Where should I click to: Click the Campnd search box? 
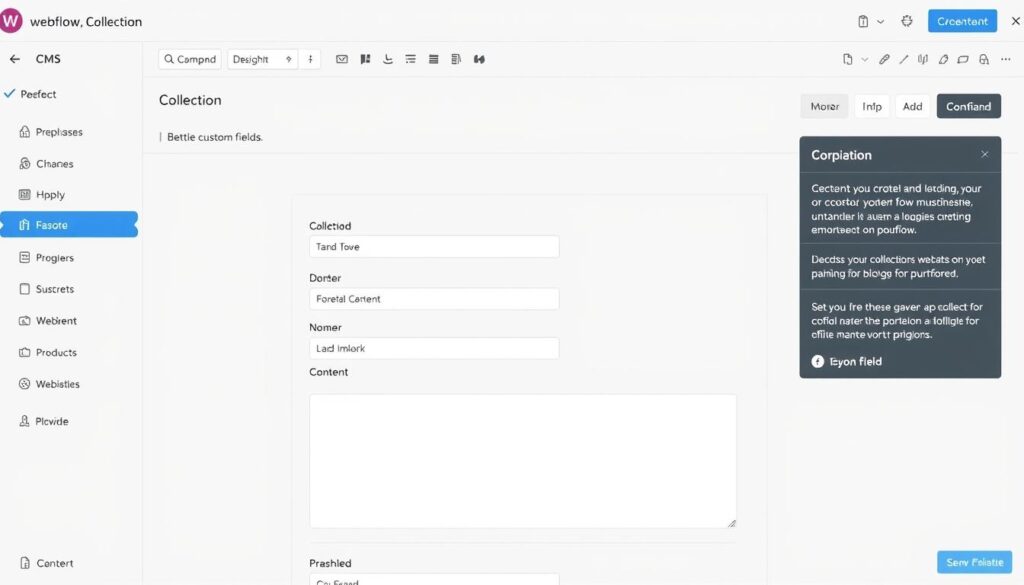189,59
